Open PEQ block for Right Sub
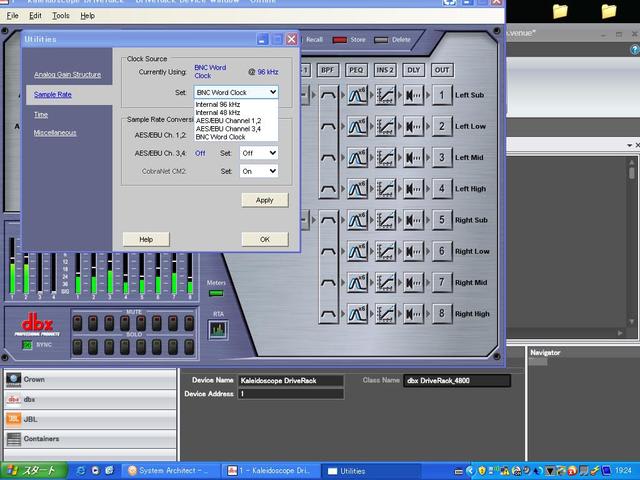Viewport: 640px width, 480px height. point(357,220)
